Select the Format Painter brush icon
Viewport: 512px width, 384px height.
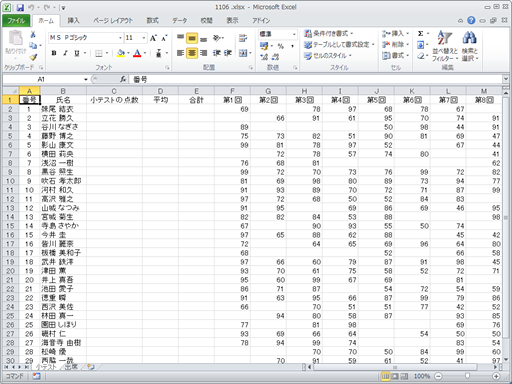tap(33, 57)
